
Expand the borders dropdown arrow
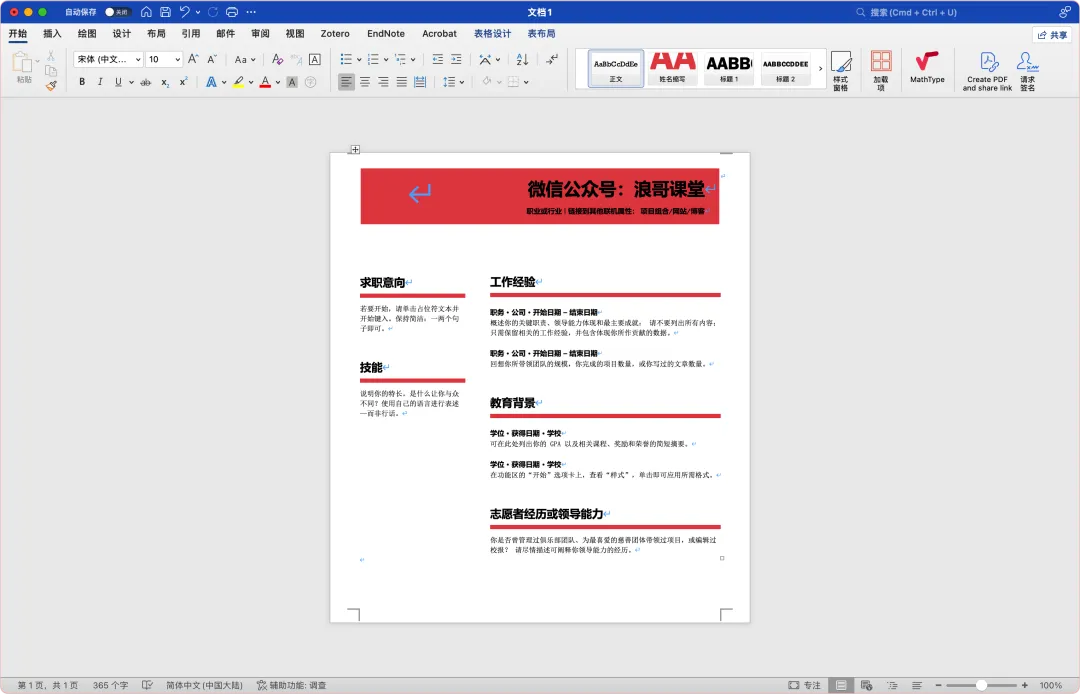click(526, 82)
